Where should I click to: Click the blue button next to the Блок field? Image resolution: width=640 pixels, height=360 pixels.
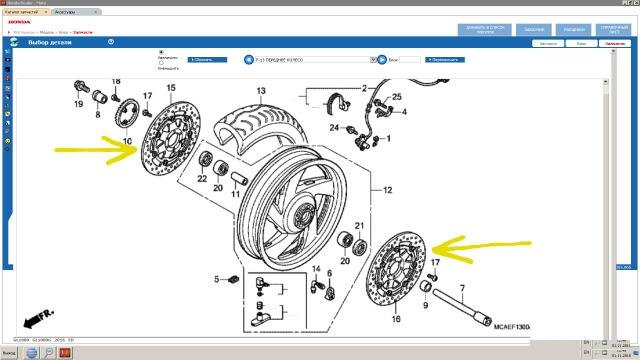tap(444, 60)
